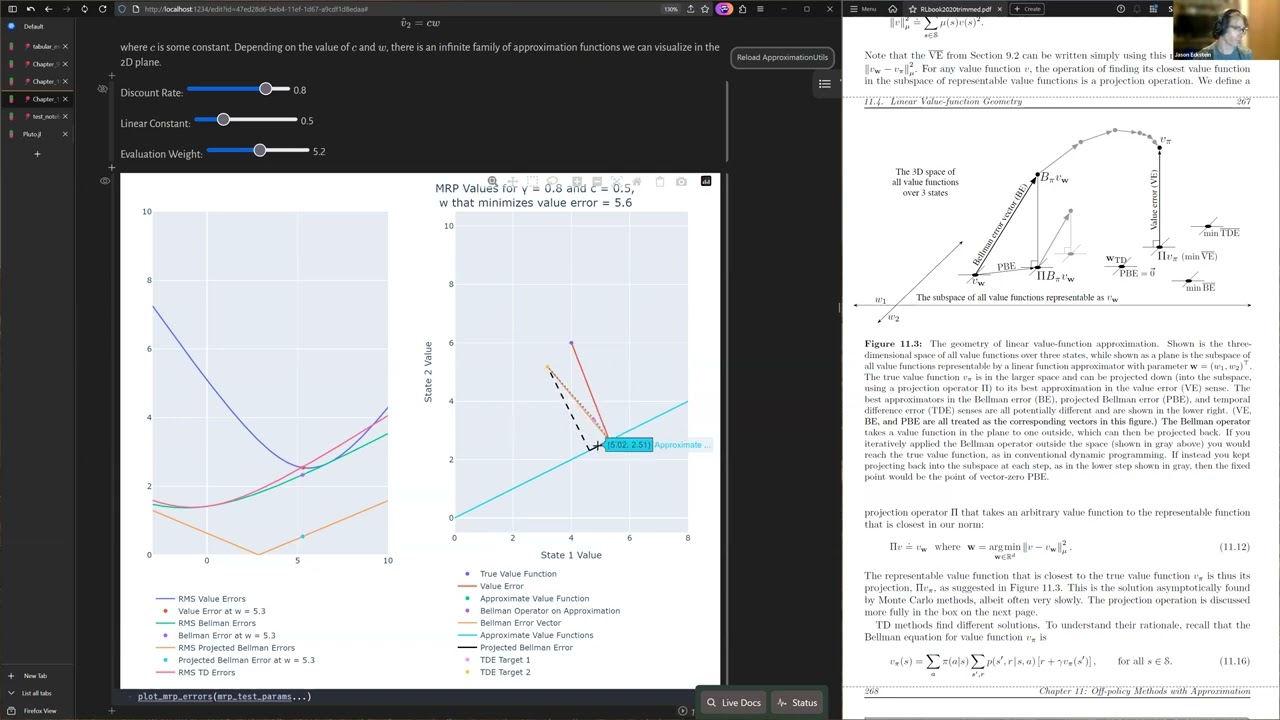
Task: Download plot as PNG via camera icon
Action: pos(681,181)
